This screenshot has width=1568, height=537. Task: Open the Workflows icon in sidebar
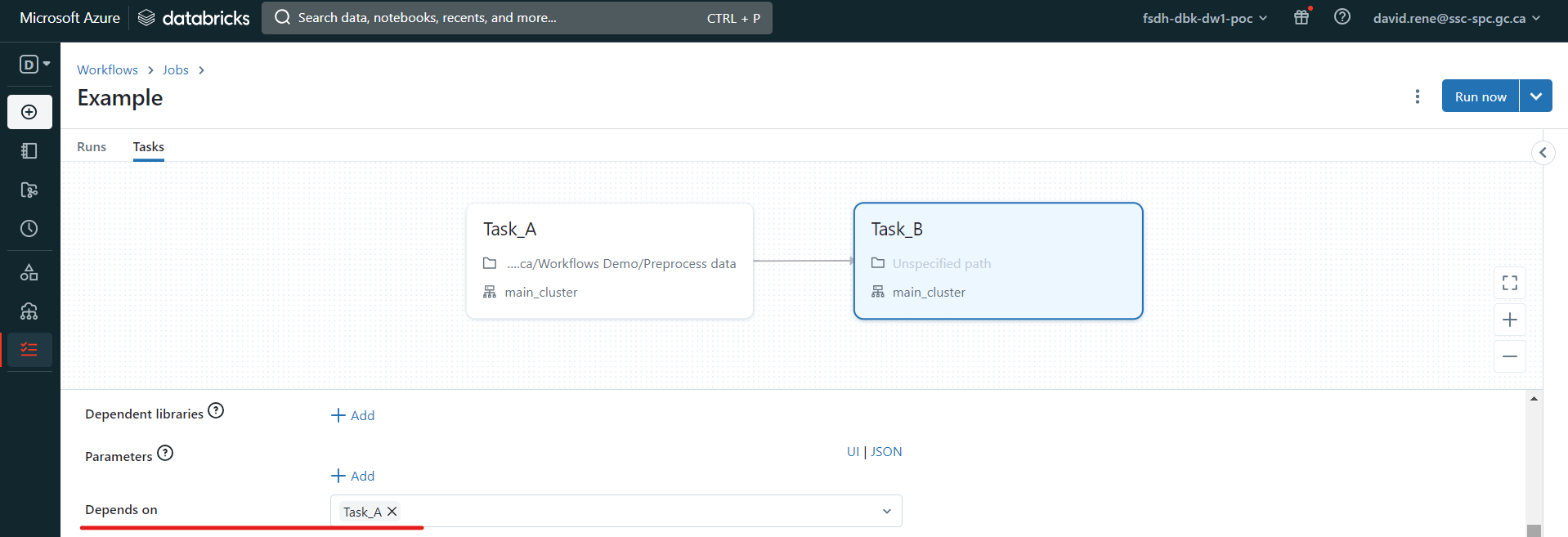29,350
